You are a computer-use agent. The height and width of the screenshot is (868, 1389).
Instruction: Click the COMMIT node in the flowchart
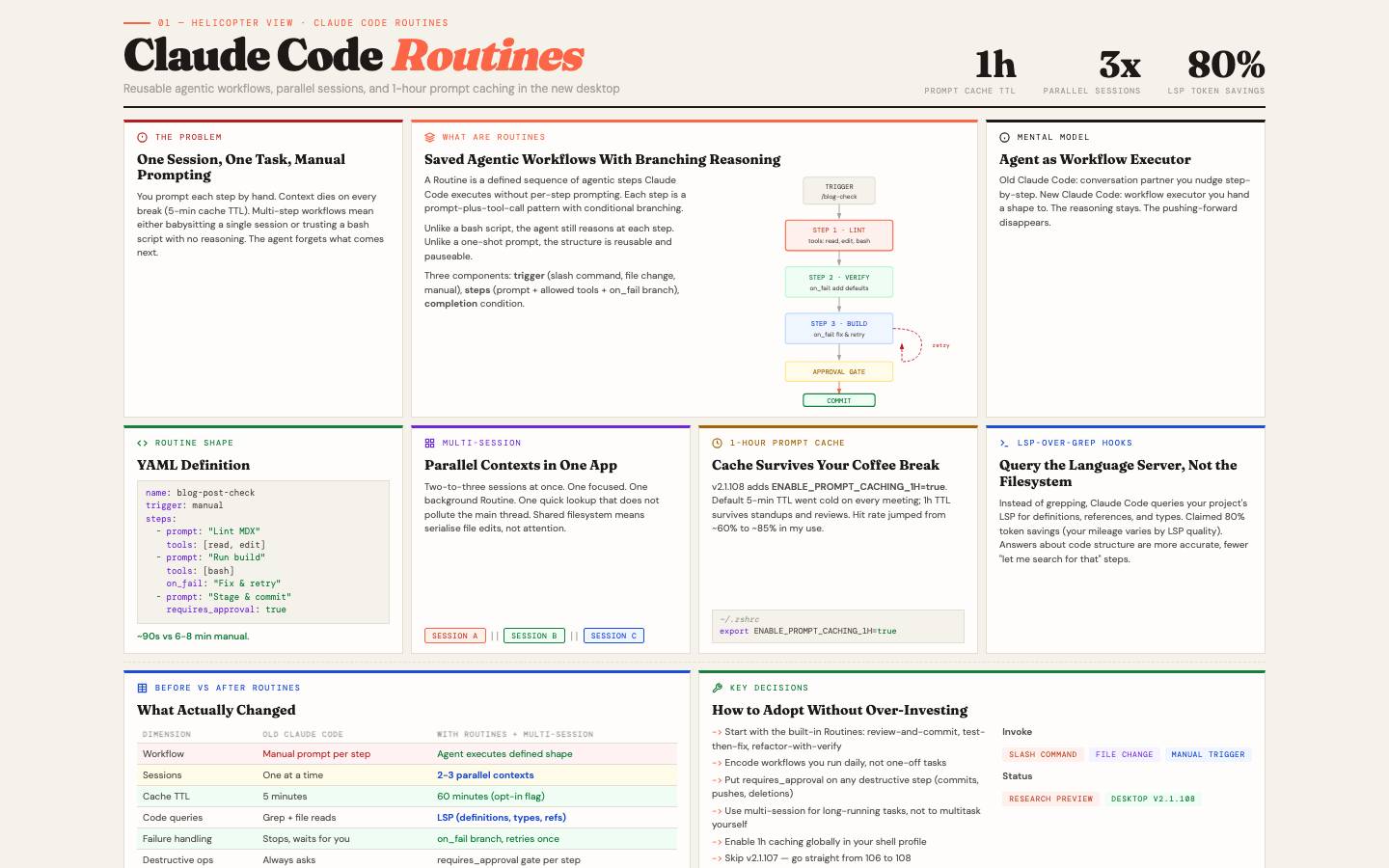click(839, 400)
